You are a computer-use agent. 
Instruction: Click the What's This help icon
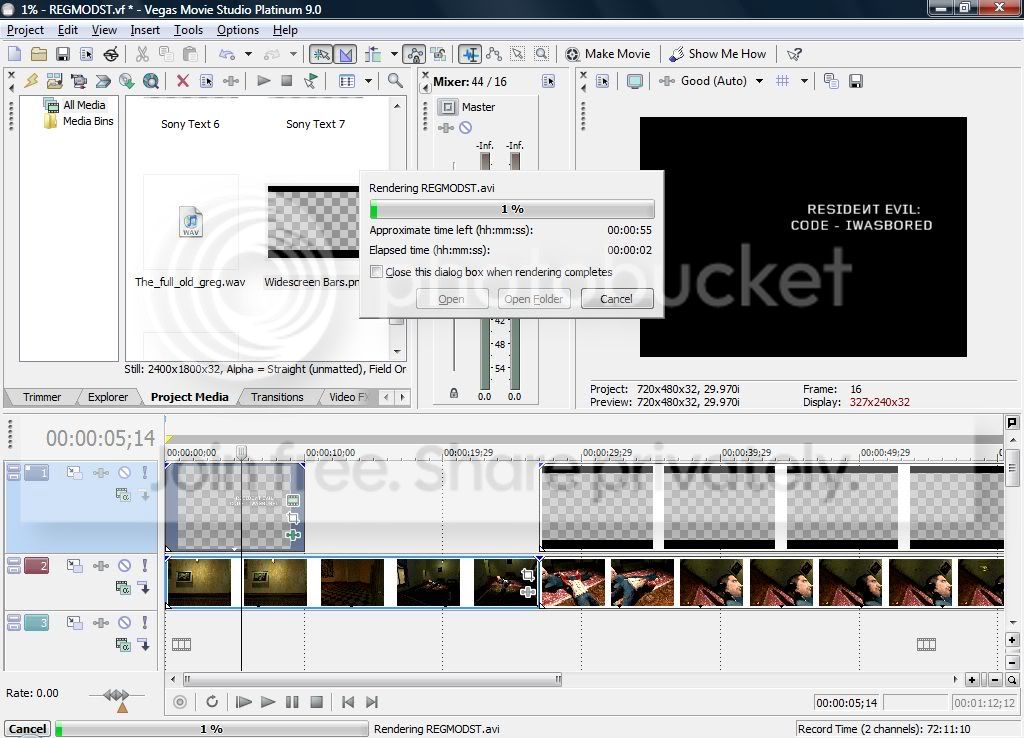pyautogui.click(x=794, y=54)
